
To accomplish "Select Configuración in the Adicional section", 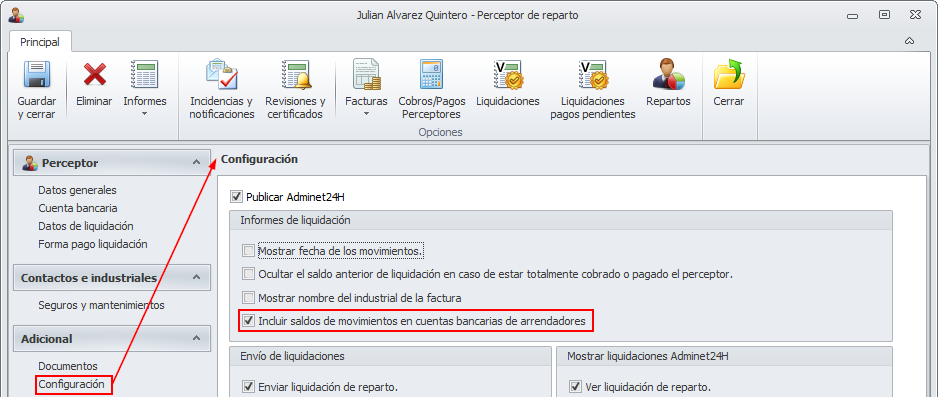I will pyautogui.click(x=71, y=384).
